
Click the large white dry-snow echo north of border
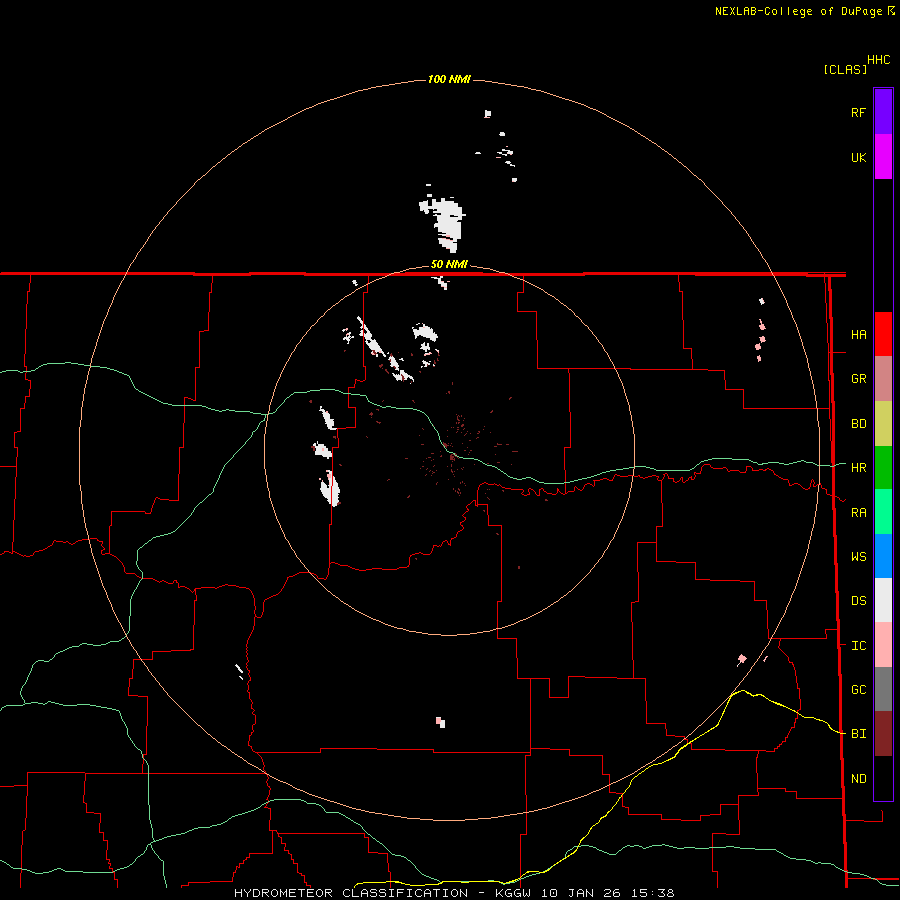[448, 223]
